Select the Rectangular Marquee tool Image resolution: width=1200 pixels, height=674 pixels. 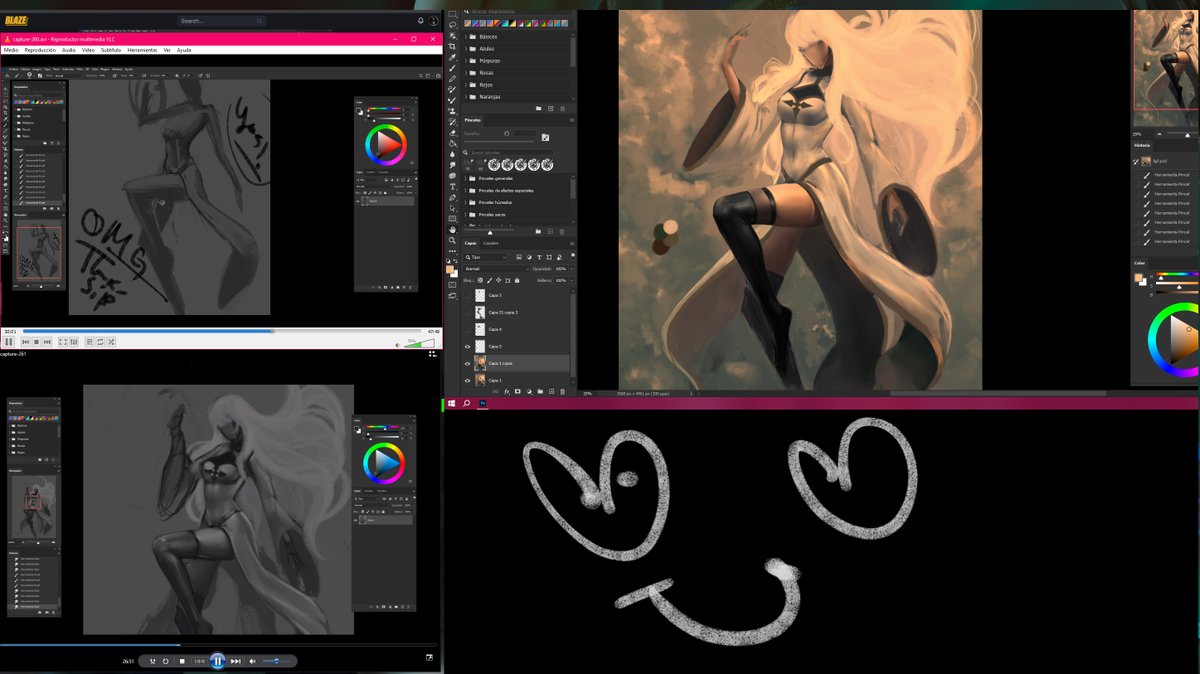click(x=452, y=13)
